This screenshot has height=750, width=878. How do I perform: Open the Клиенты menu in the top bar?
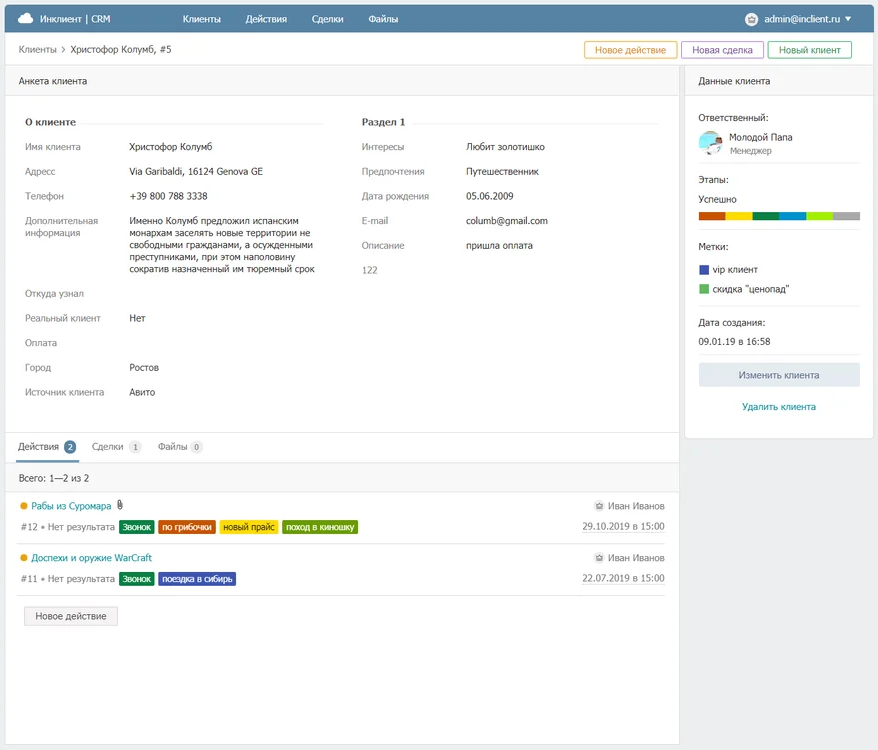(201, 19)
